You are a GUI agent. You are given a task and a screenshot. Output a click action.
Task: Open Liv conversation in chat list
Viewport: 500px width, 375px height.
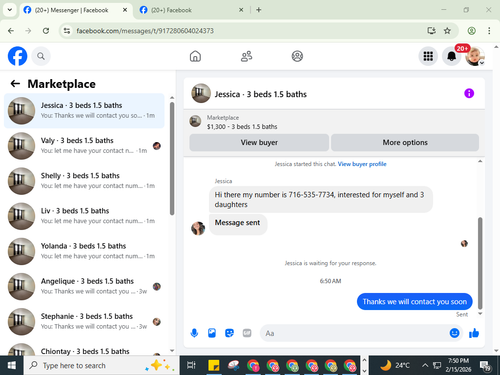click(84, 216)
